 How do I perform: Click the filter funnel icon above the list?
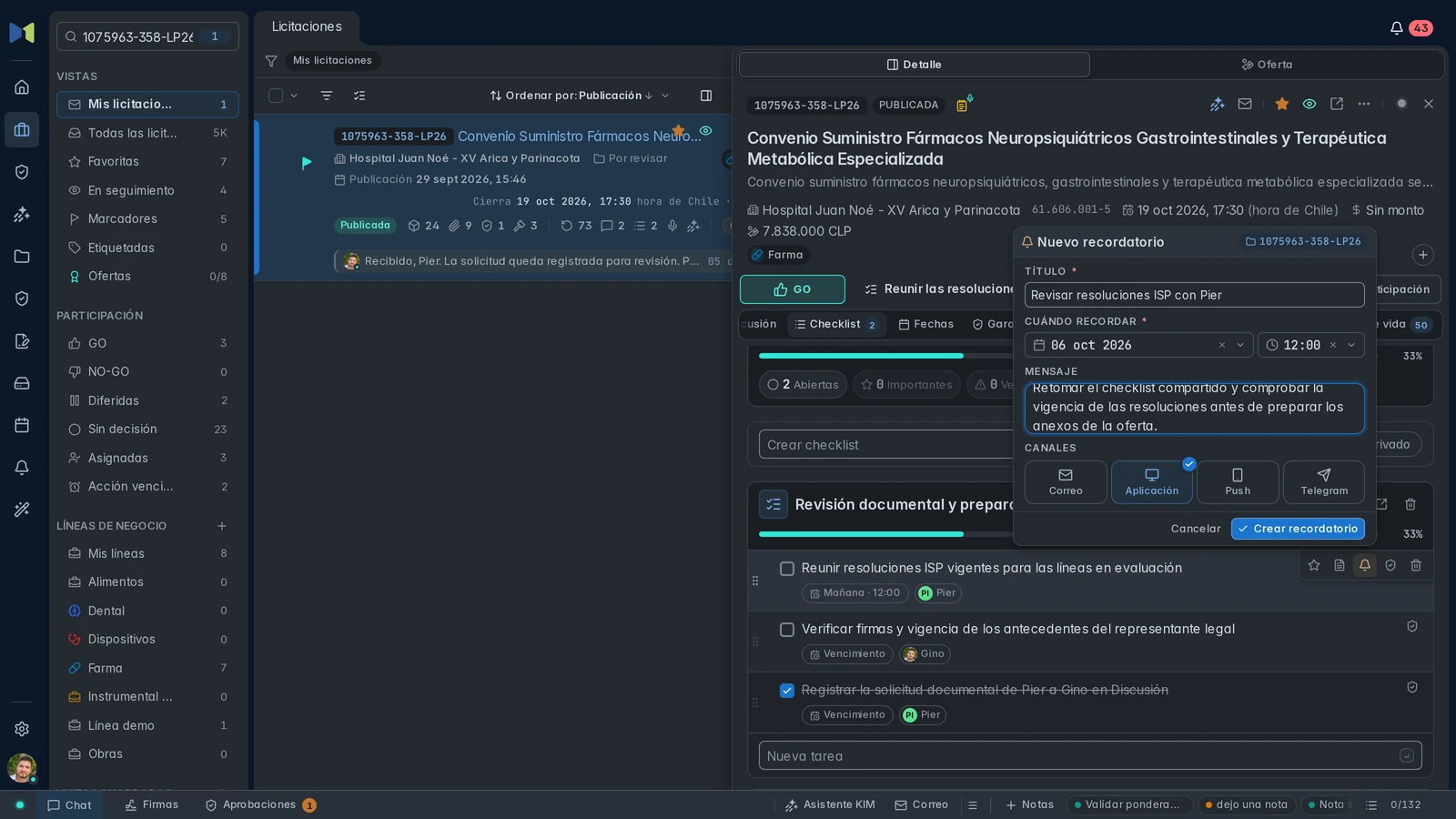coord(271,61)
